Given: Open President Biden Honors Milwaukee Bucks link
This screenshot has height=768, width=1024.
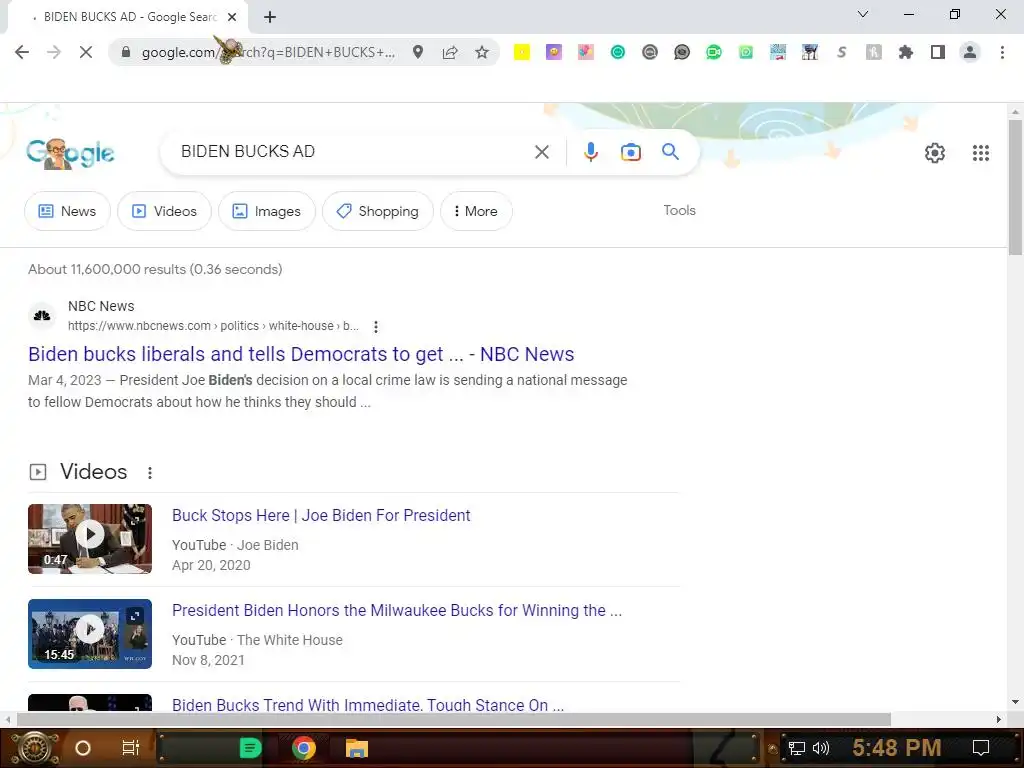Looking at the screenshot, I should point(396,611).
